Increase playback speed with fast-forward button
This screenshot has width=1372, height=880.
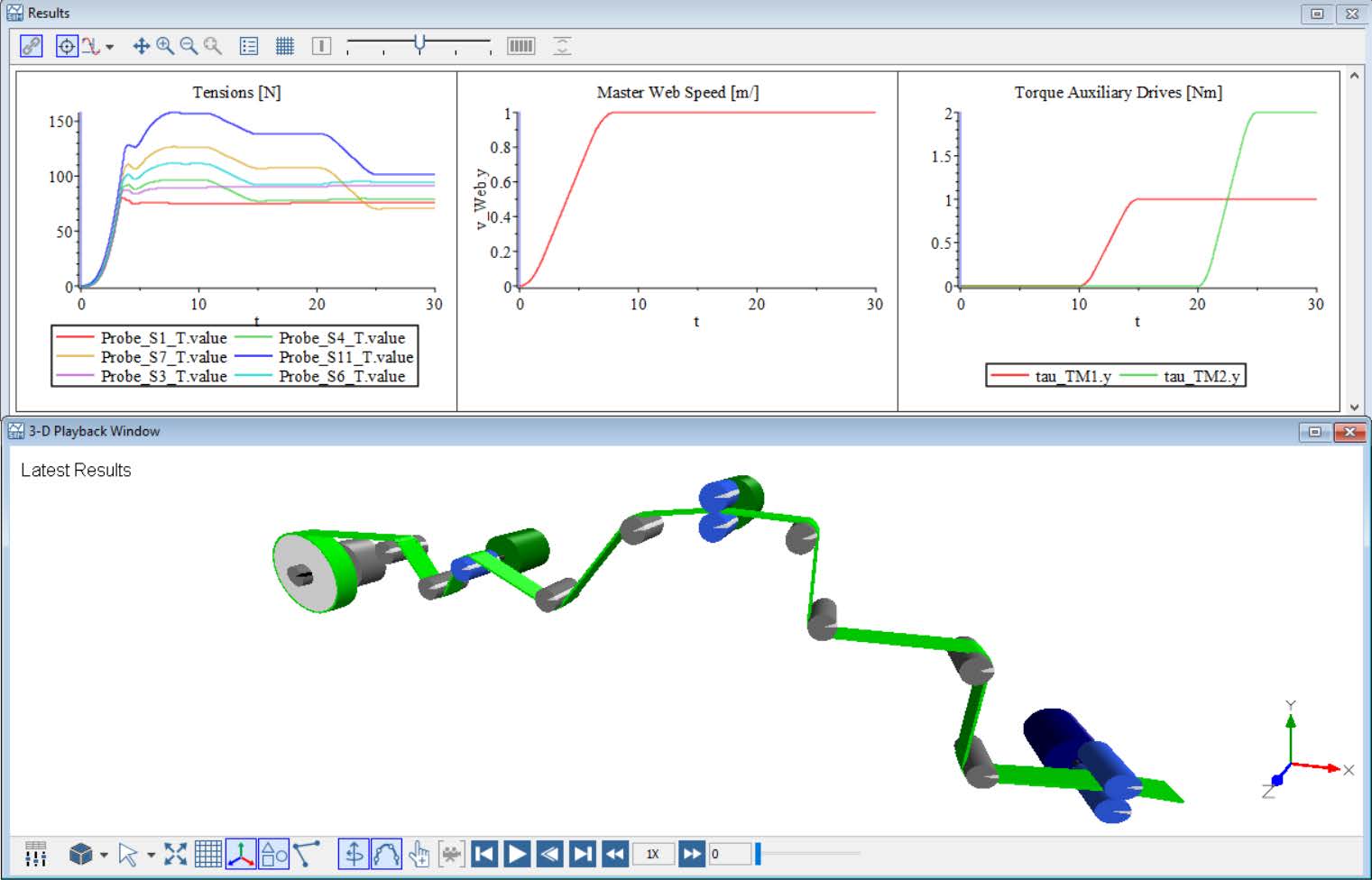(692, 854)
